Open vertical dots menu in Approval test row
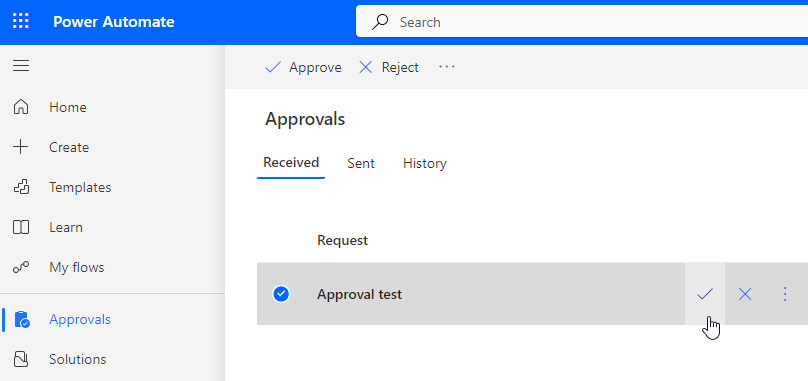Screen dimensions: 808x381 [x=785, y=294]
